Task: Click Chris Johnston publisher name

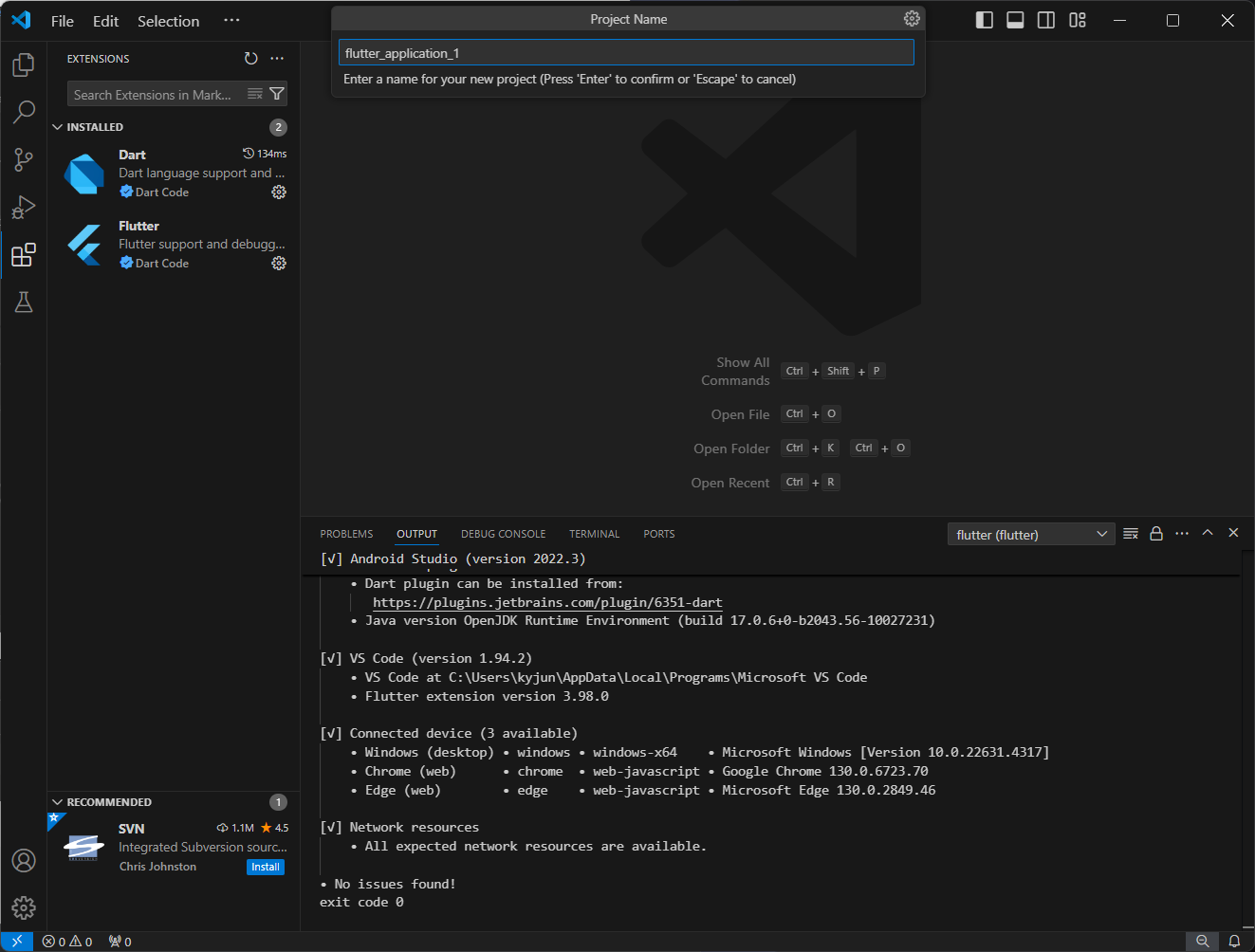Action: pos(157,867)
